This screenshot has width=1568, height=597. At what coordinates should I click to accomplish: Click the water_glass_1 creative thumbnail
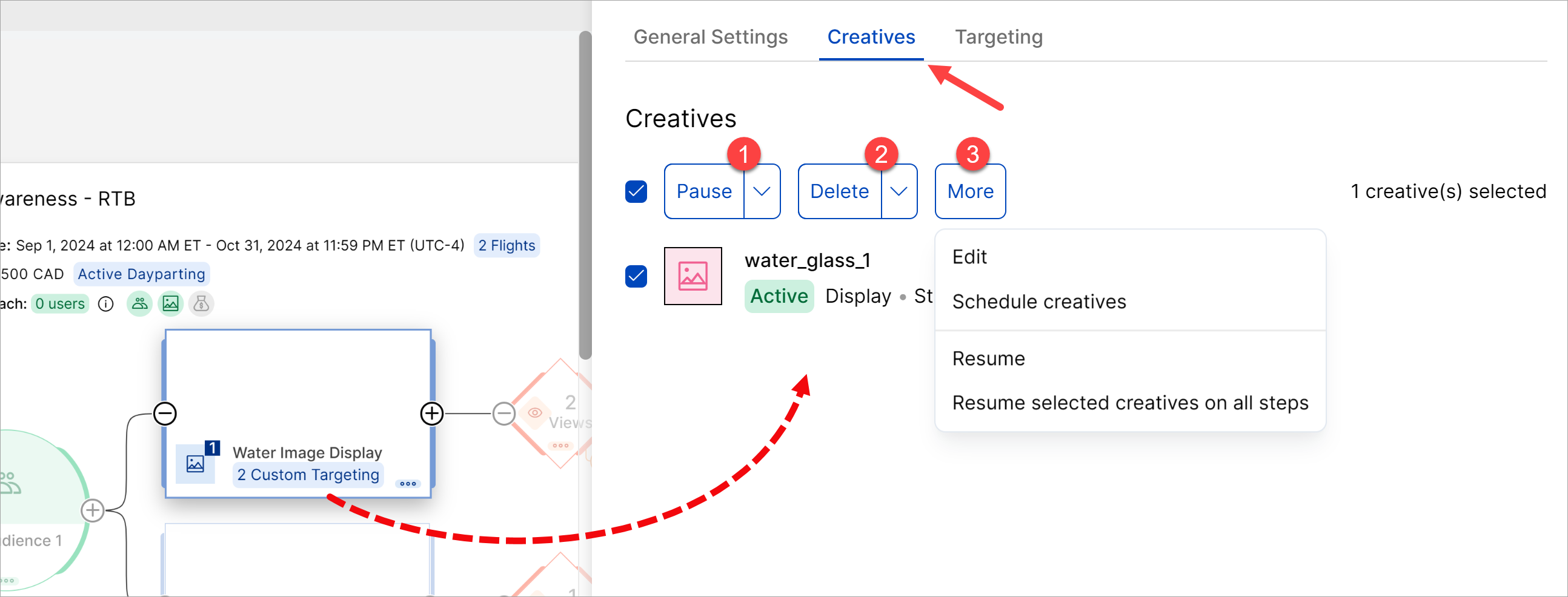[x=693, y=276]
